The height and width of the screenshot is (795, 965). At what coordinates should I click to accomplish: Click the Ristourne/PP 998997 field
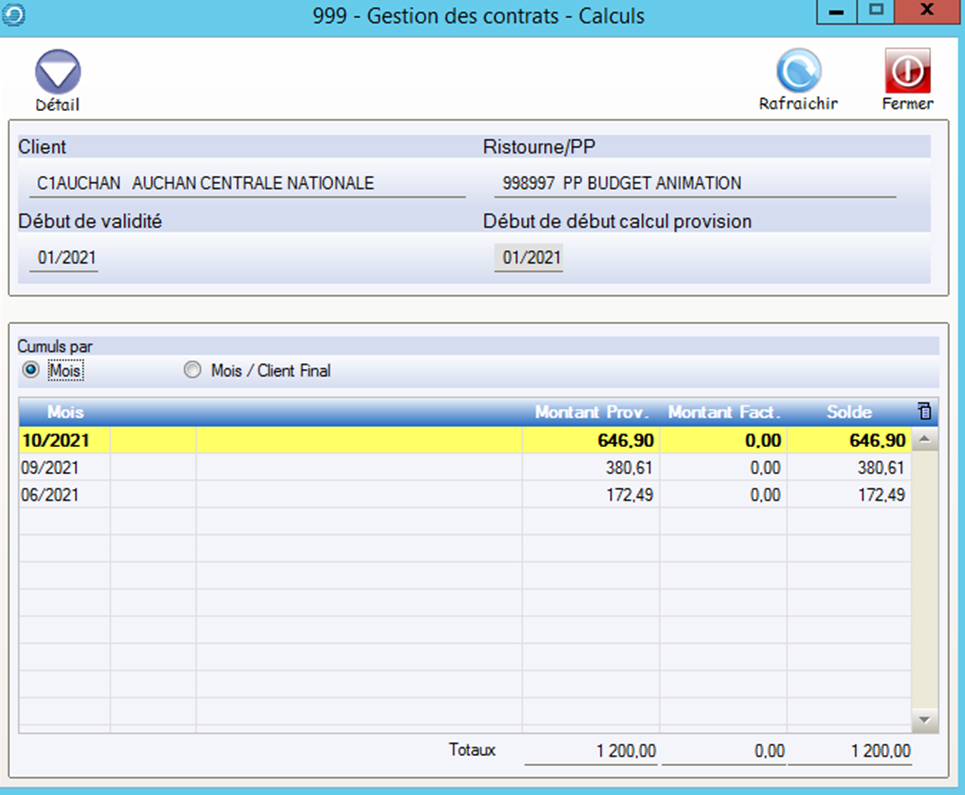(x=695, y=184)
